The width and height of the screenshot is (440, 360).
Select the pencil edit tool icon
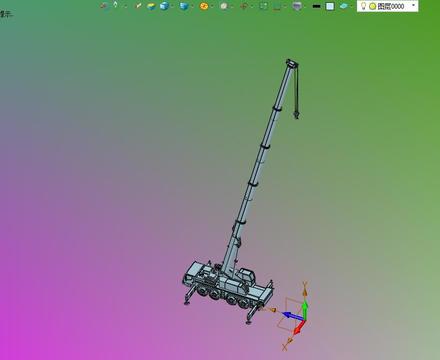pyautogui.click(x=138, y=6)
